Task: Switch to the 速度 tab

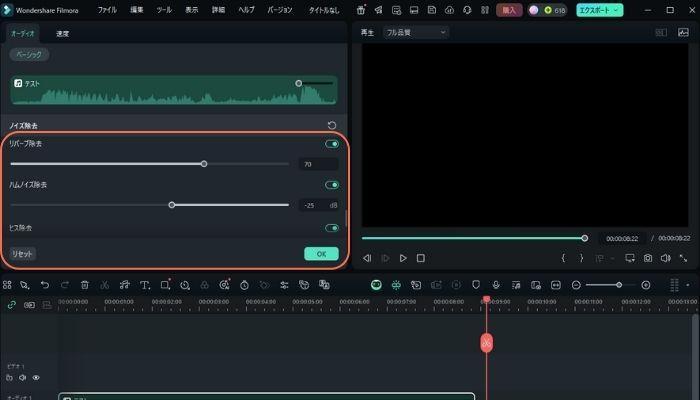Action: tap(62, 33)
